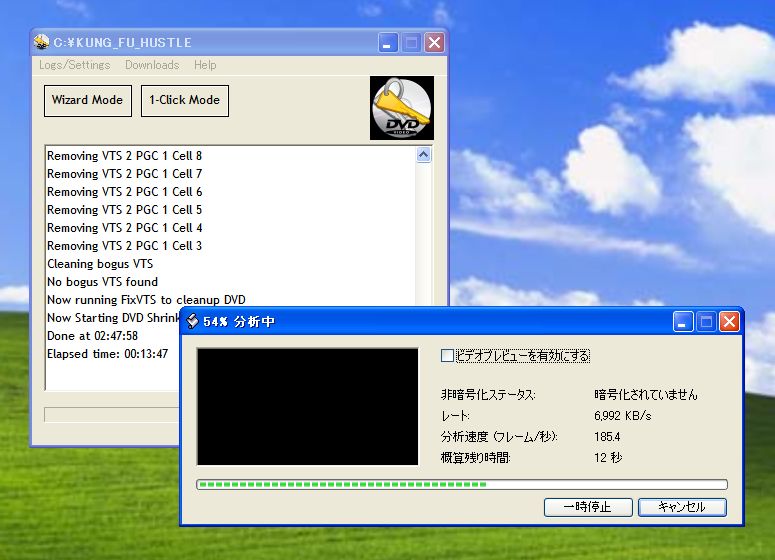Open the Downloads menu
This screenshot has height=560, width=775.
152,65
